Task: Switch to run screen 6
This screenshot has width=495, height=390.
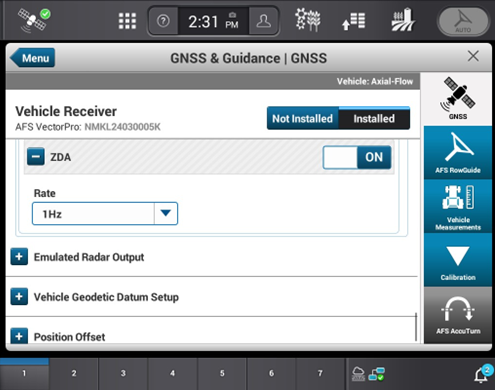Action: pos(271,374)
